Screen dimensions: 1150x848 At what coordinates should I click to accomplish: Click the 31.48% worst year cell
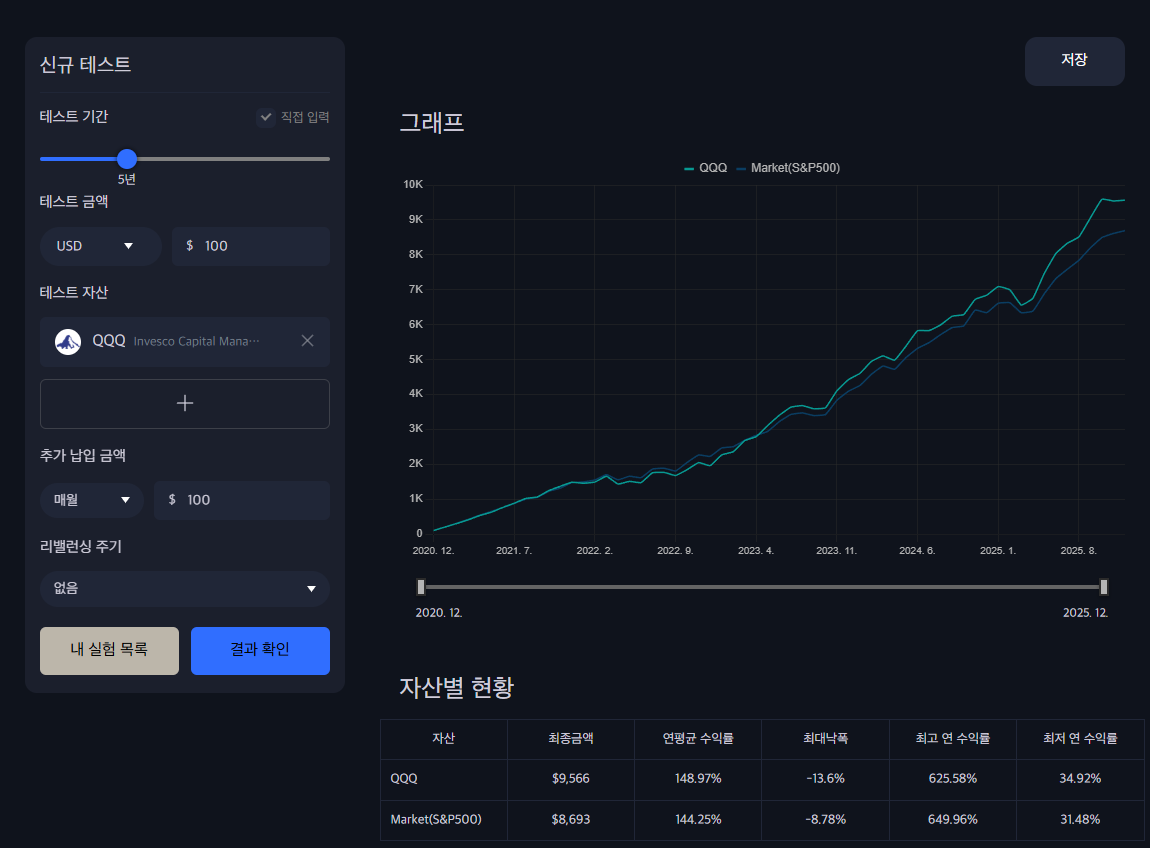pyautogui.click(x=1080, y=819)
